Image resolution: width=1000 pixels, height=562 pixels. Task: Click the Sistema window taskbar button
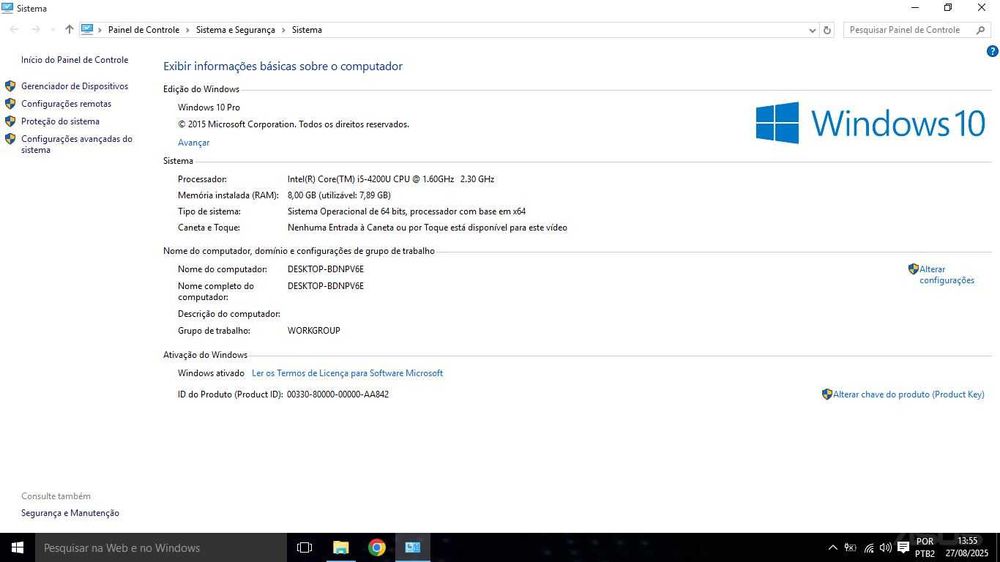pyautogui.click(x=413, y=548)
